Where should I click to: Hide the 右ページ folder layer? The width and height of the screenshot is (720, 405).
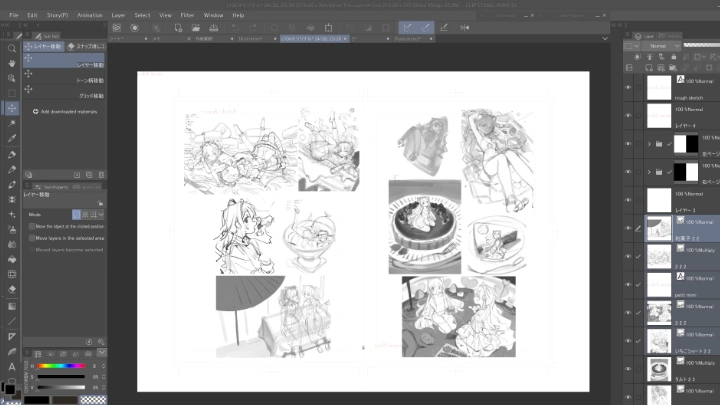(628, 172)
